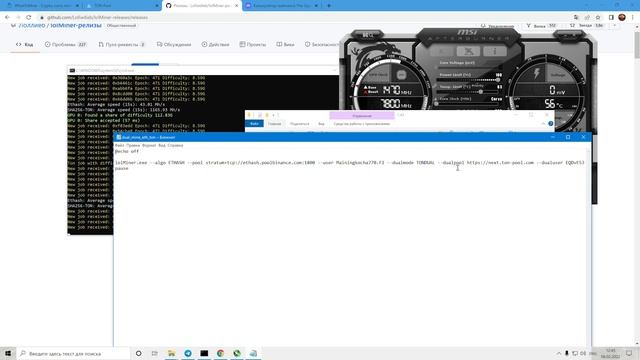The image size is (640, 360).
Task: Bookmark the page with the star icon
Action: coord(598,18)
